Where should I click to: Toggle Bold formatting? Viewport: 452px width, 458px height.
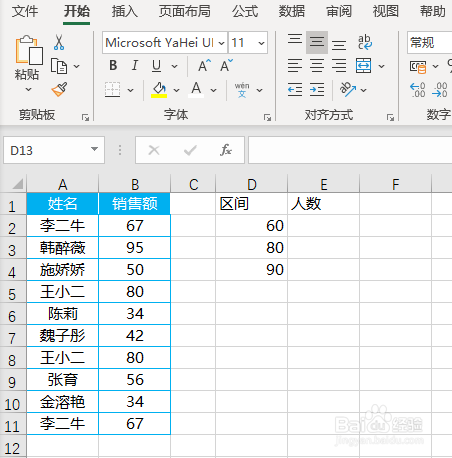tap(113, 65)
